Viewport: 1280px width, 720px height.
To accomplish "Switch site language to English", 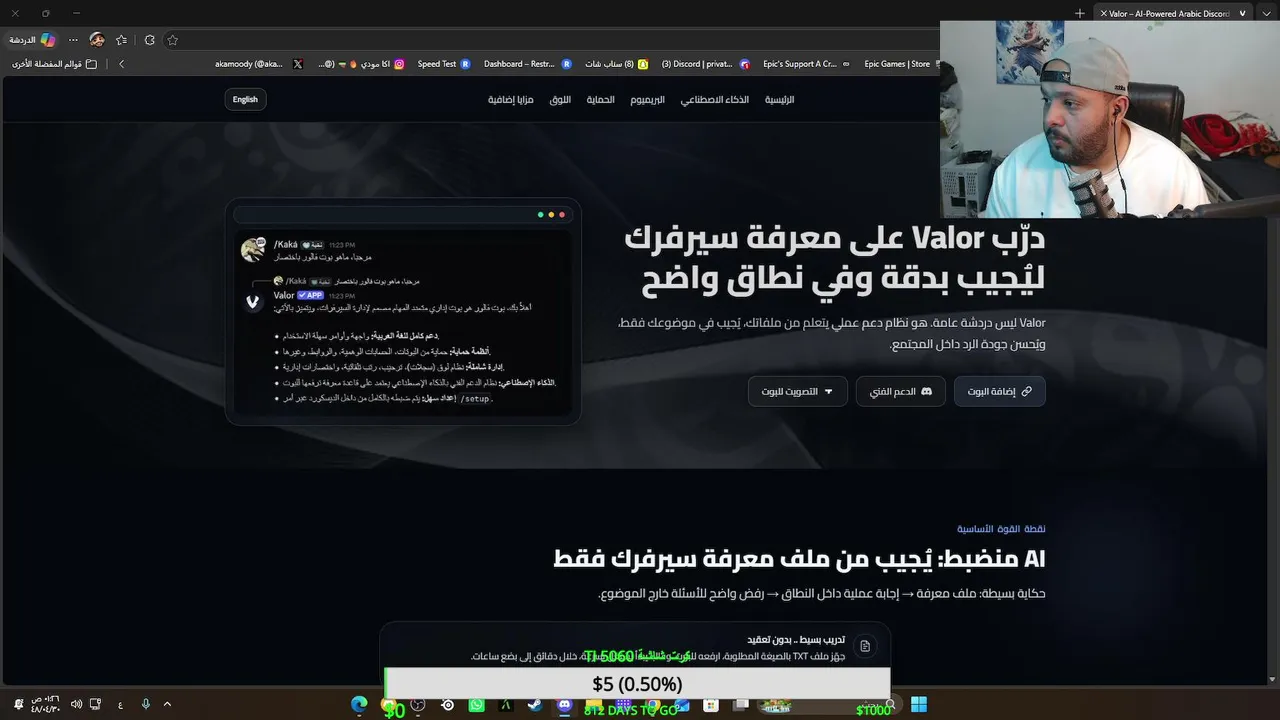I will tap(245, 99).
